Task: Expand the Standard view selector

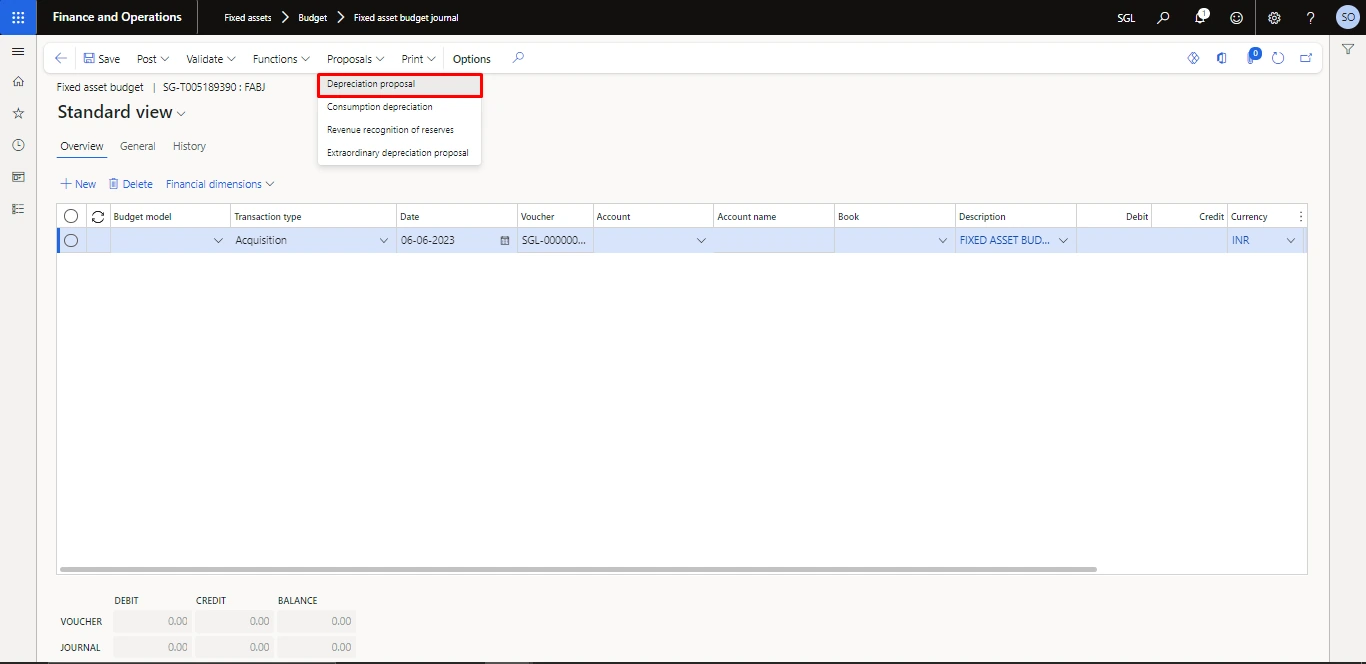Action: point(121,112)
